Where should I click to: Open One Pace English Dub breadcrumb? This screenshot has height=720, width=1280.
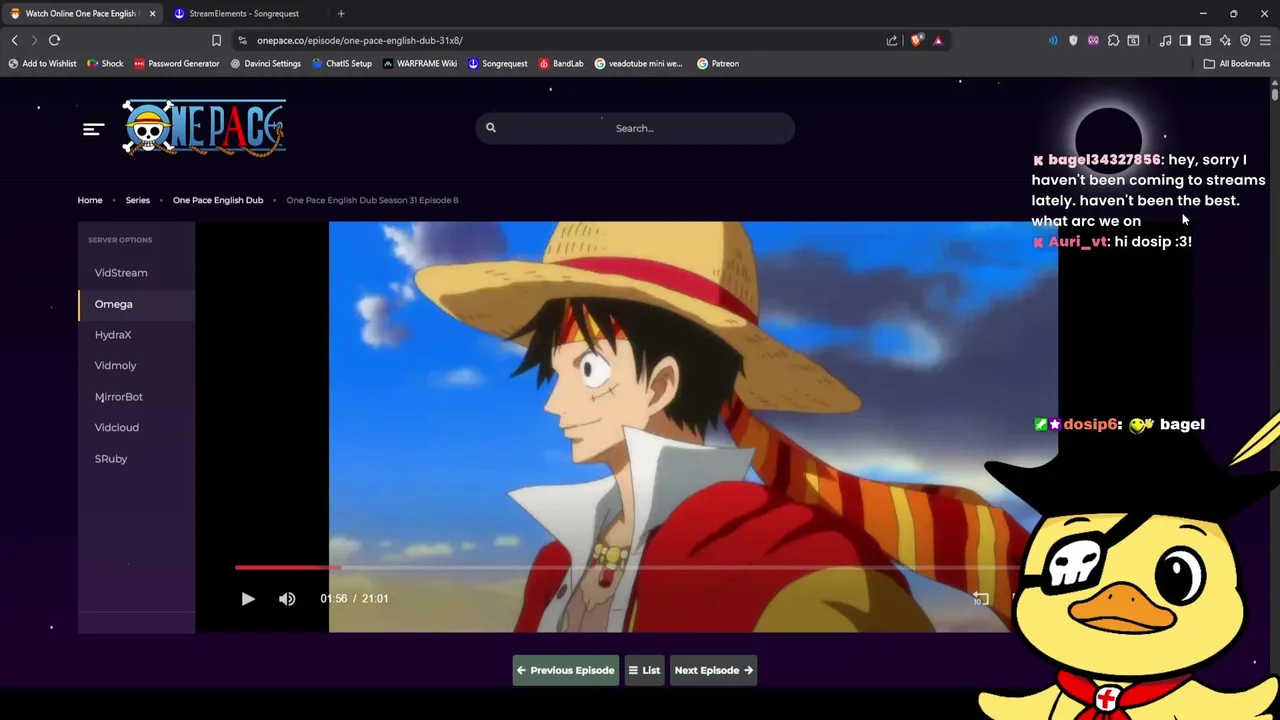pyautogui.click(x=218, y=200)
